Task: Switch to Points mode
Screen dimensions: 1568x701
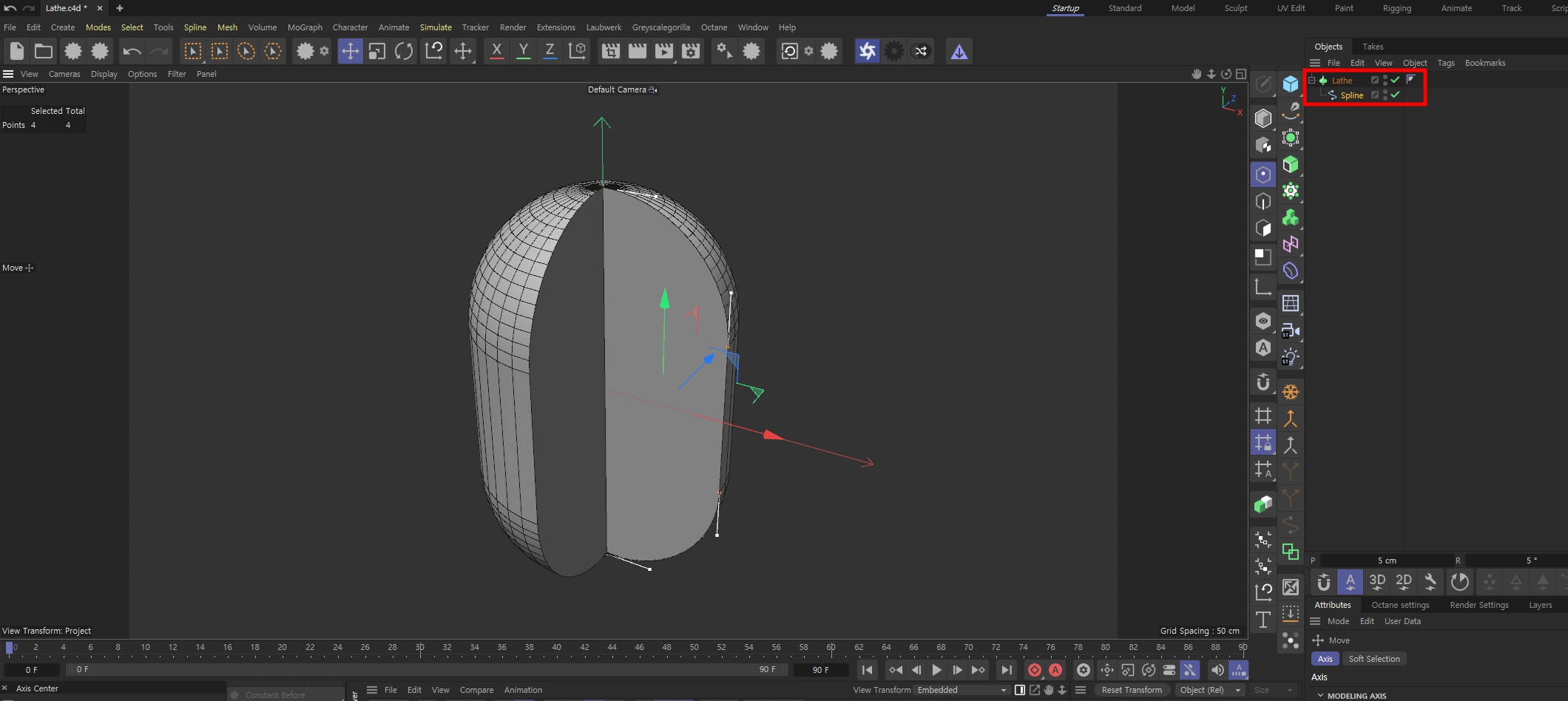Action: (1263, 175)
